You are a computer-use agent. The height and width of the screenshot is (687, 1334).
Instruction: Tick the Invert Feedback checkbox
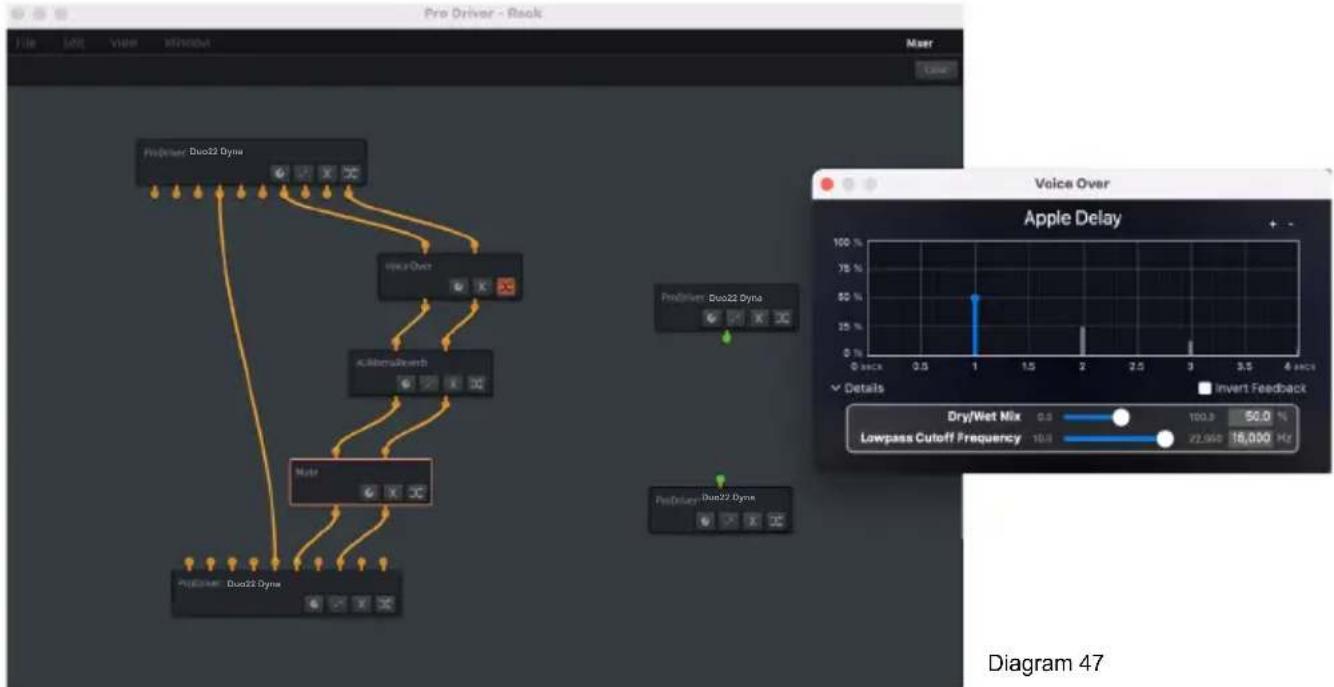[x=1205, y=388]
